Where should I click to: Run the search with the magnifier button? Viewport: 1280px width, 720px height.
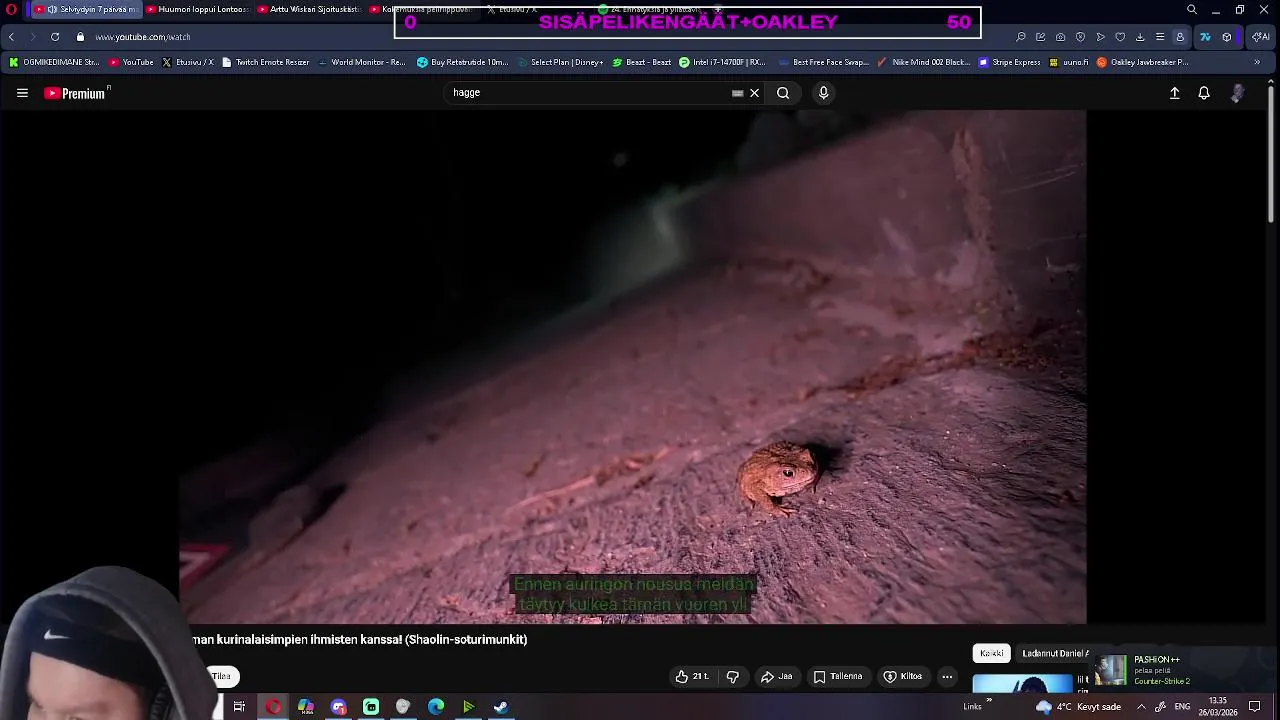click(x=783, y=93)
